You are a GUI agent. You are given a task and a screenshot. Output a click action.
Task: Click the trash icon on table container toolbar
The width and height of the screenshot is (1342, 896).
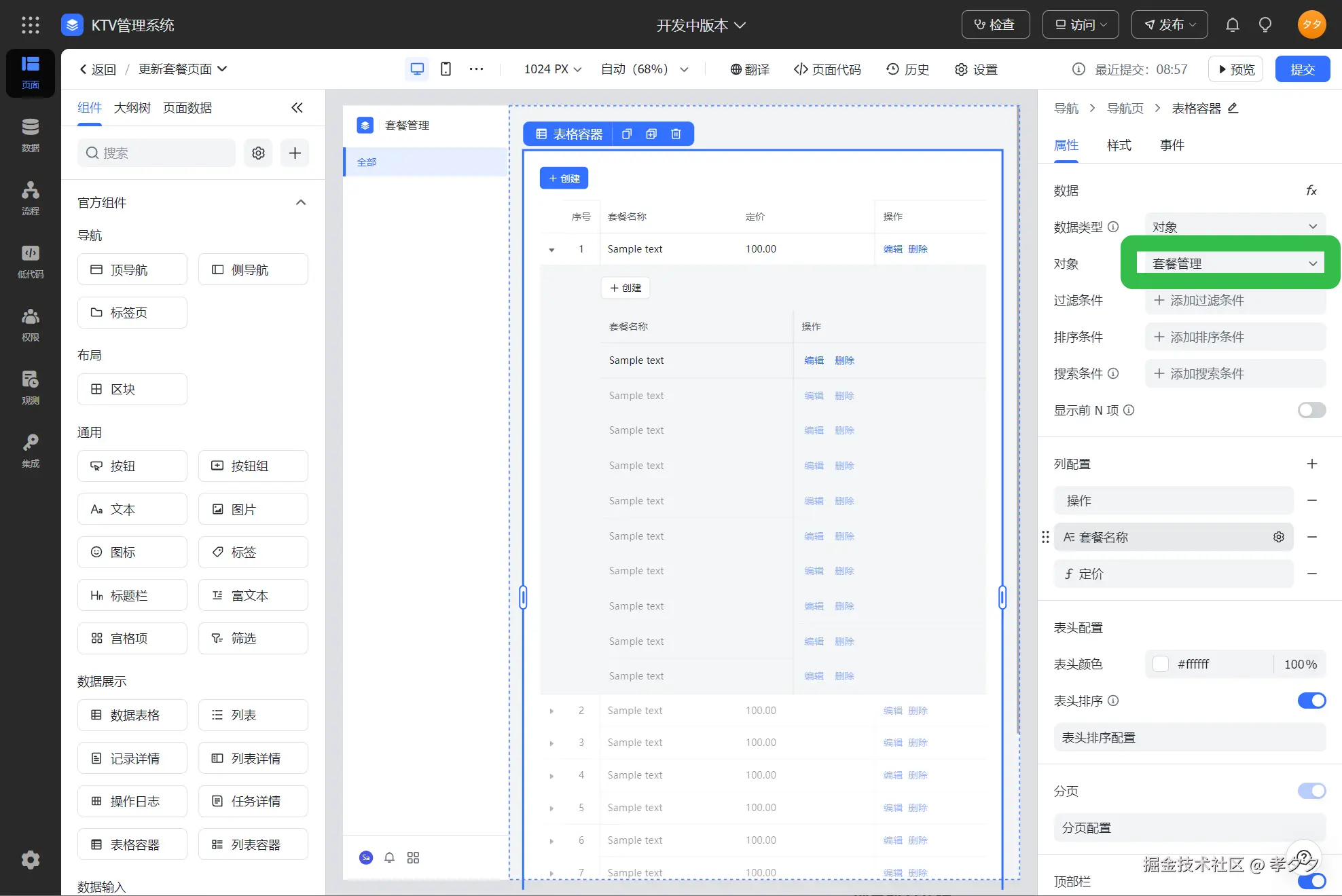(x=676, y=134)
